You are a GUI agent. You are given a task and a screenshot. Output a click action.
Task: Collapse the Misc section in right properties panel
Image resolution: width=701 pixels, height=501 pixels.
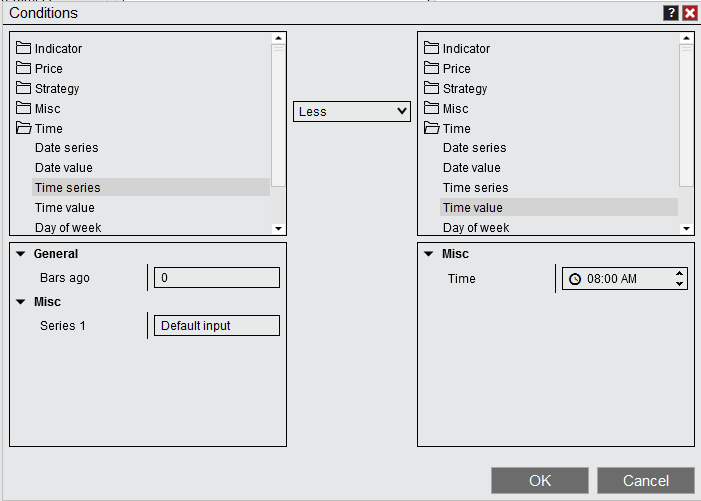(x=428, y=254)
